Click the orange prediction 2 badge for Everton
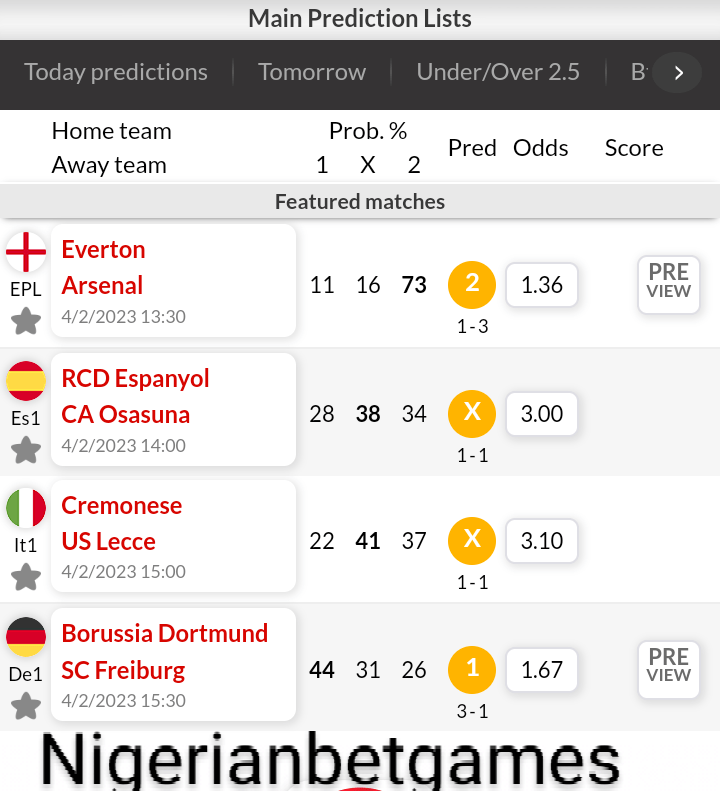This screenshot has width=720, height=791. tap(473, 285)
